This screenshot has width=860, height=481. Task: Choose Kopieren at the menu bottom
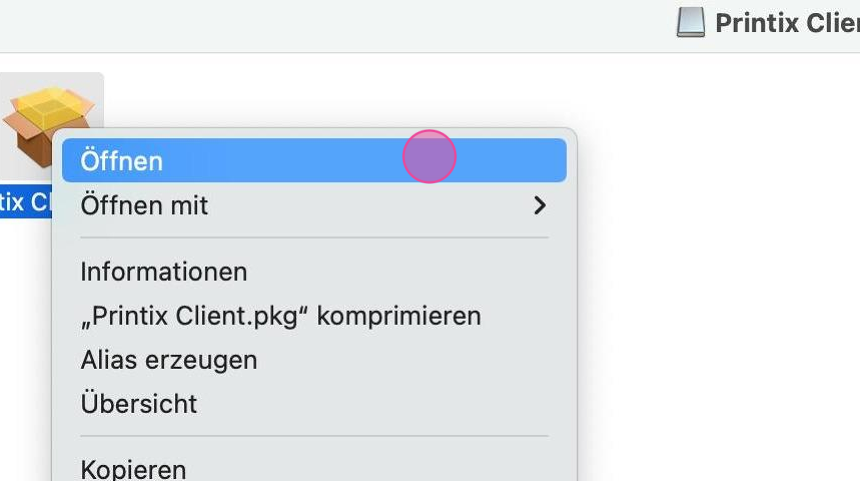coord(133,468)
